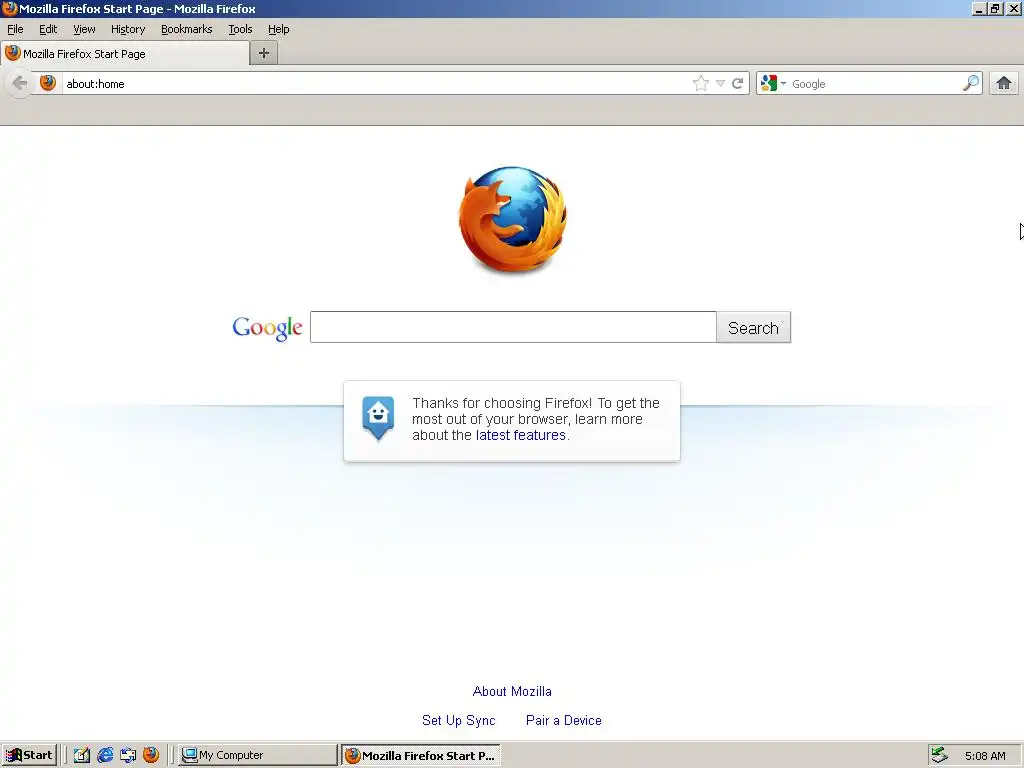Minimize the Firefox window
Image resolution: width=1024 pixels, height=768 pixels.
979,9
